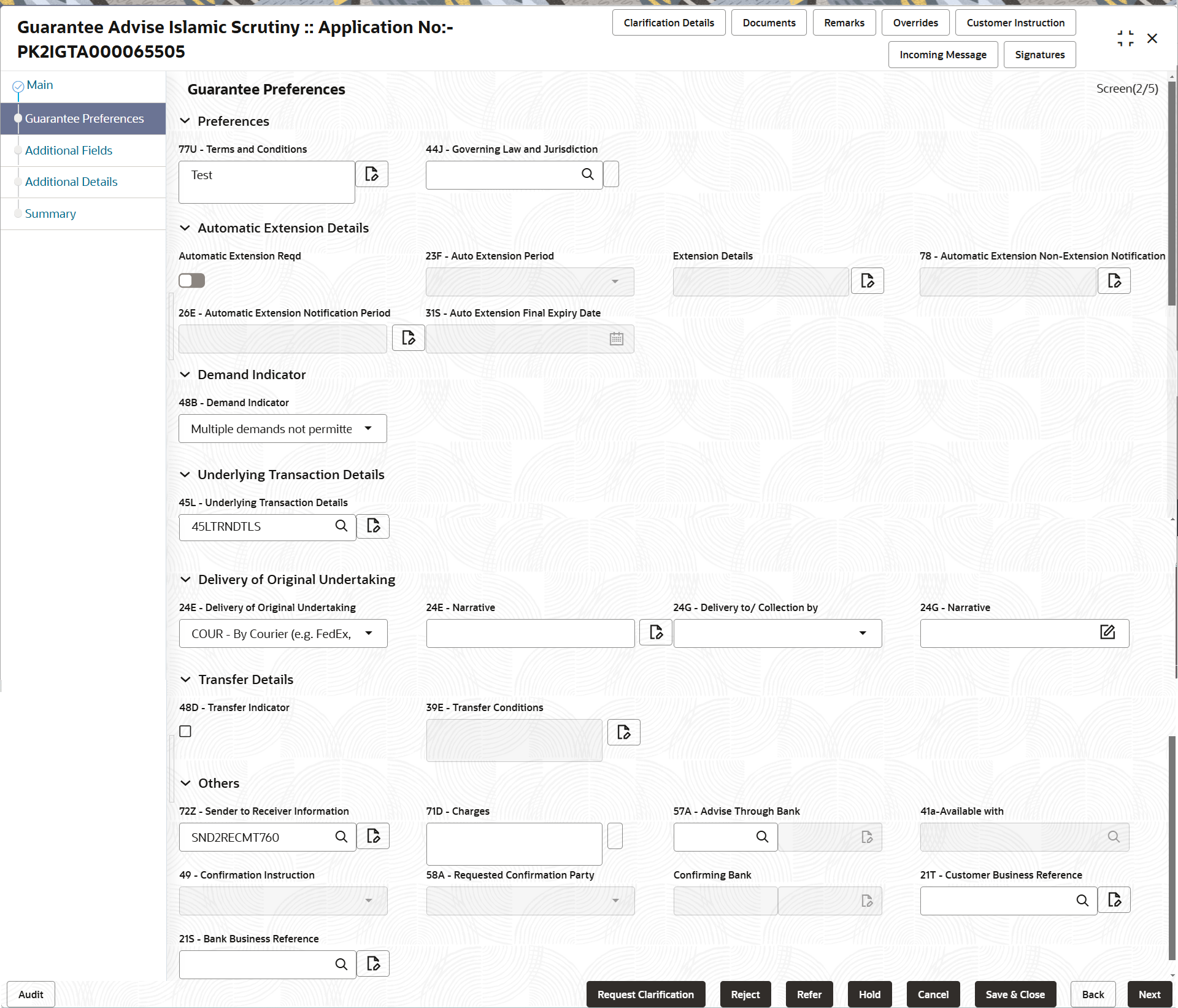This screenshot has height=1008, width=1178.
Task: Open editor icon beside 39E Transfer Conditions
Action: [x=623, y=732]
